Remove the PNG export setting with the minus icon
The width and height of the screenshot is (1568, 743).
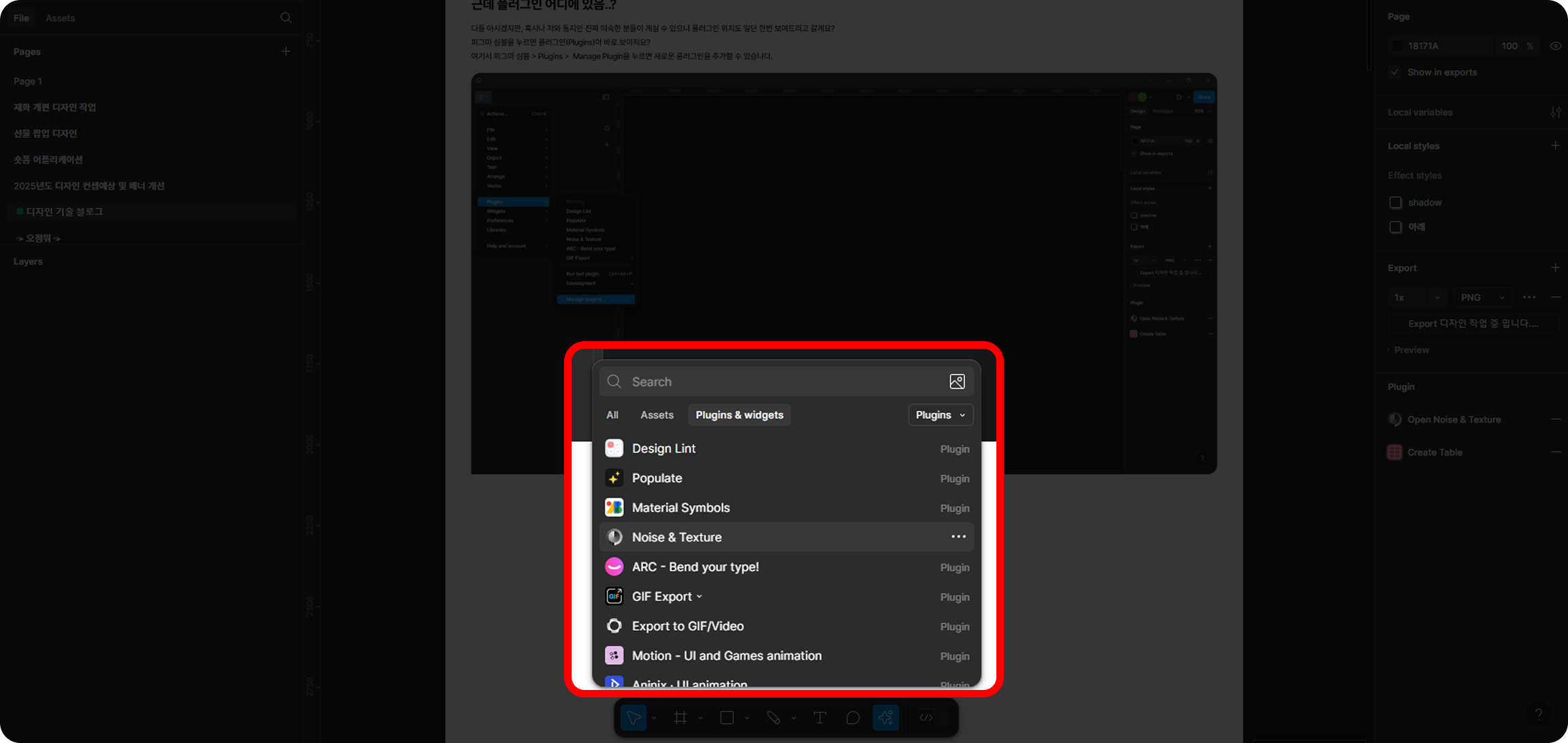point(1555,297)
